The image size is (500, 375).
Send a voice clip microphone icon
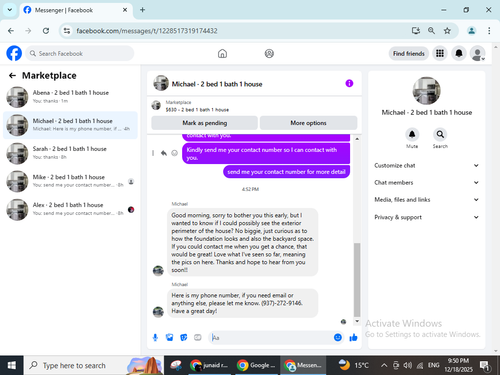tap(155, 338)
